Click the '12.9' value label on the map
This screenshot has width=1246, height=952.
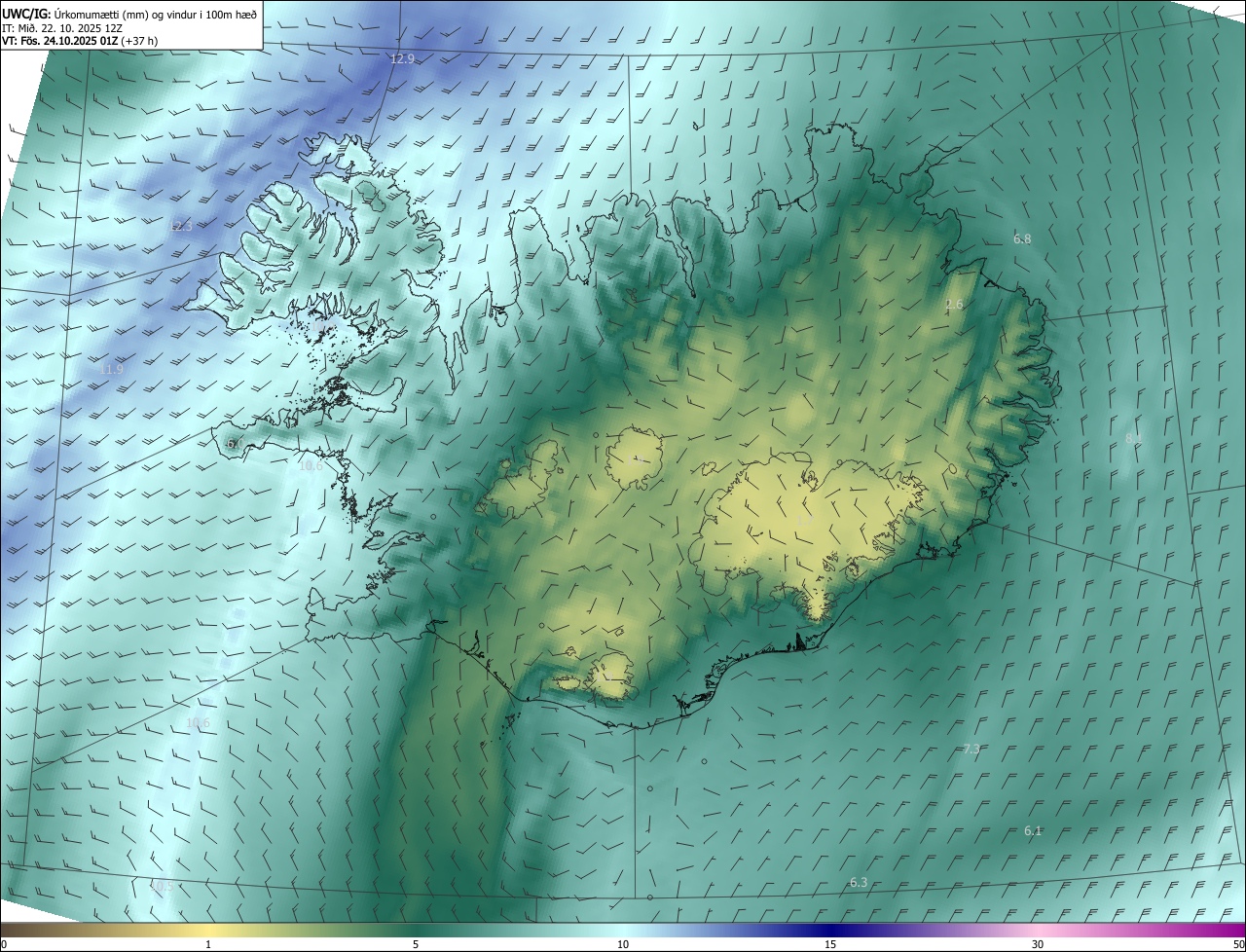coord(402,59)
